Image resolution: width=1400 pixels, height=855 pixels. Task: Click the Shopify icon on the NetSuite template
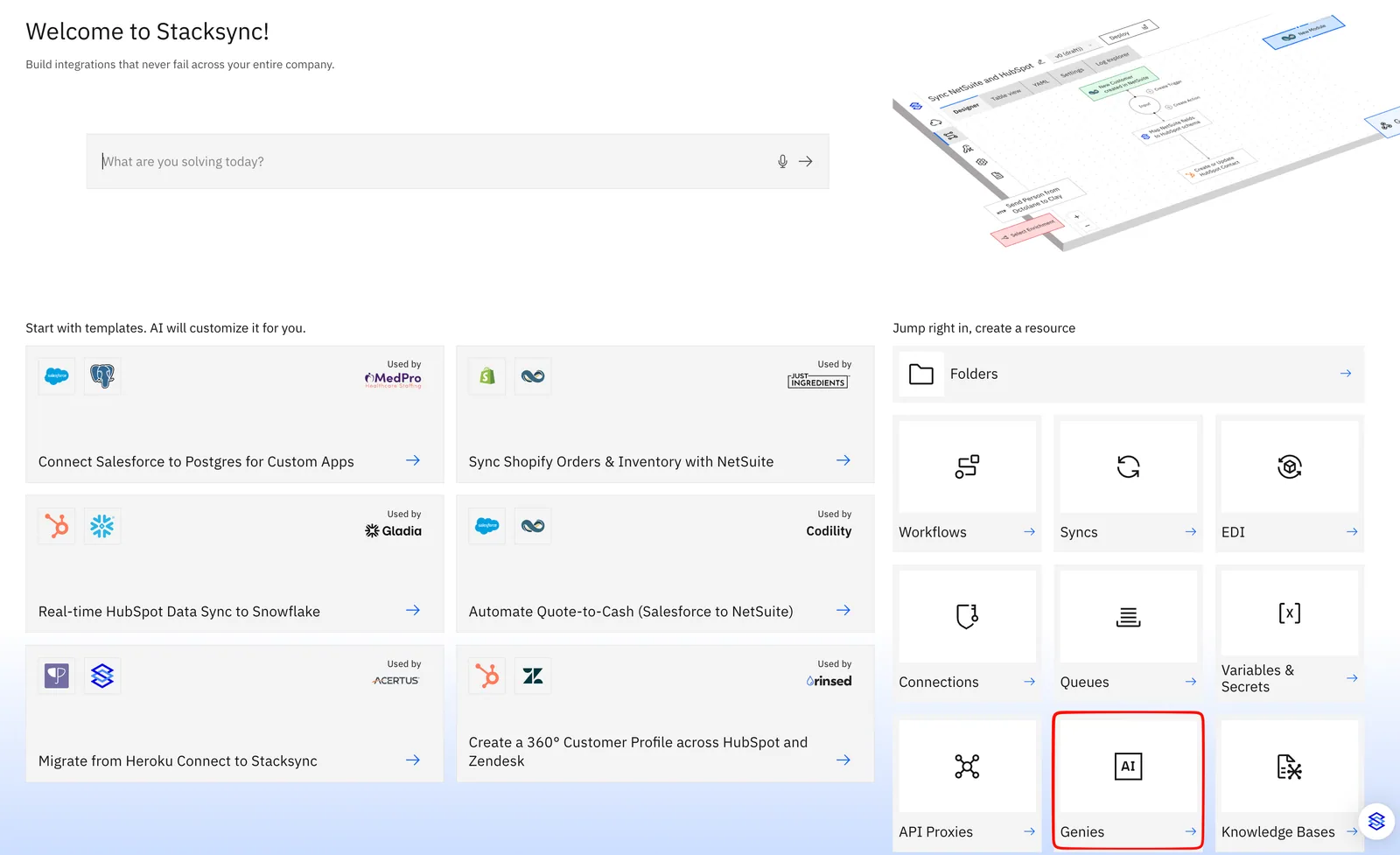pyautogui.click(x=487, y=376)
